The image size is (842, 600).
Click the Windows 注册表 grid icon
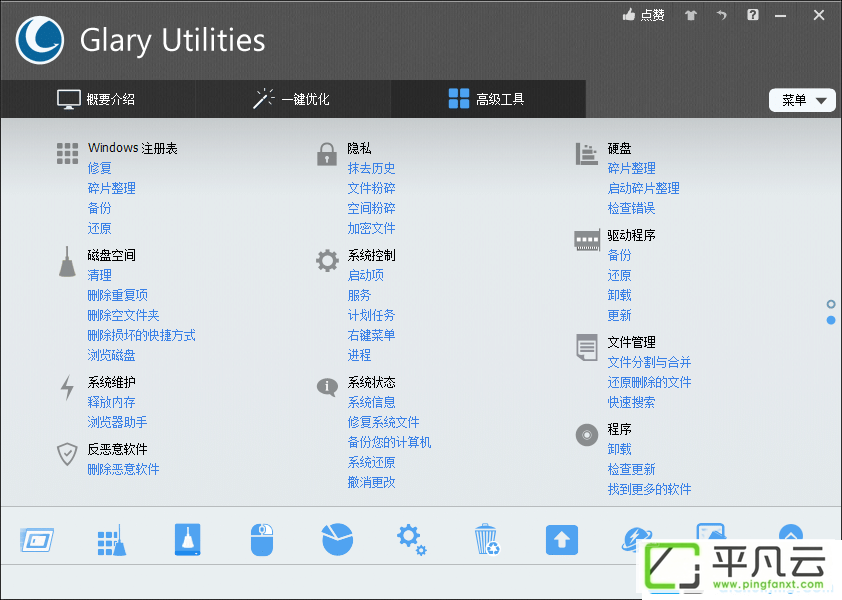point(68,154)
